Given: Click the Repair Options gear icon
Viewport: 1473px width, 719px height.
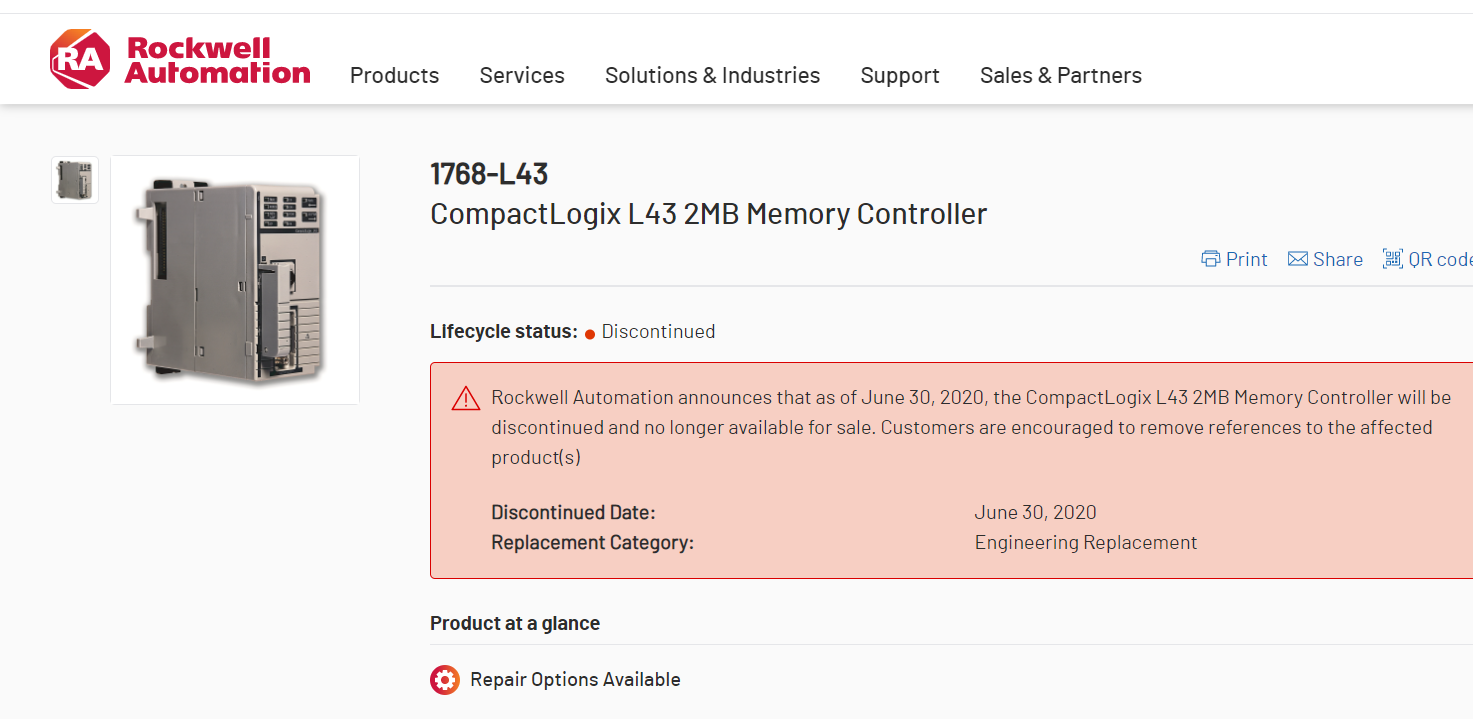Looking at the screenshot, I should 445,680.
